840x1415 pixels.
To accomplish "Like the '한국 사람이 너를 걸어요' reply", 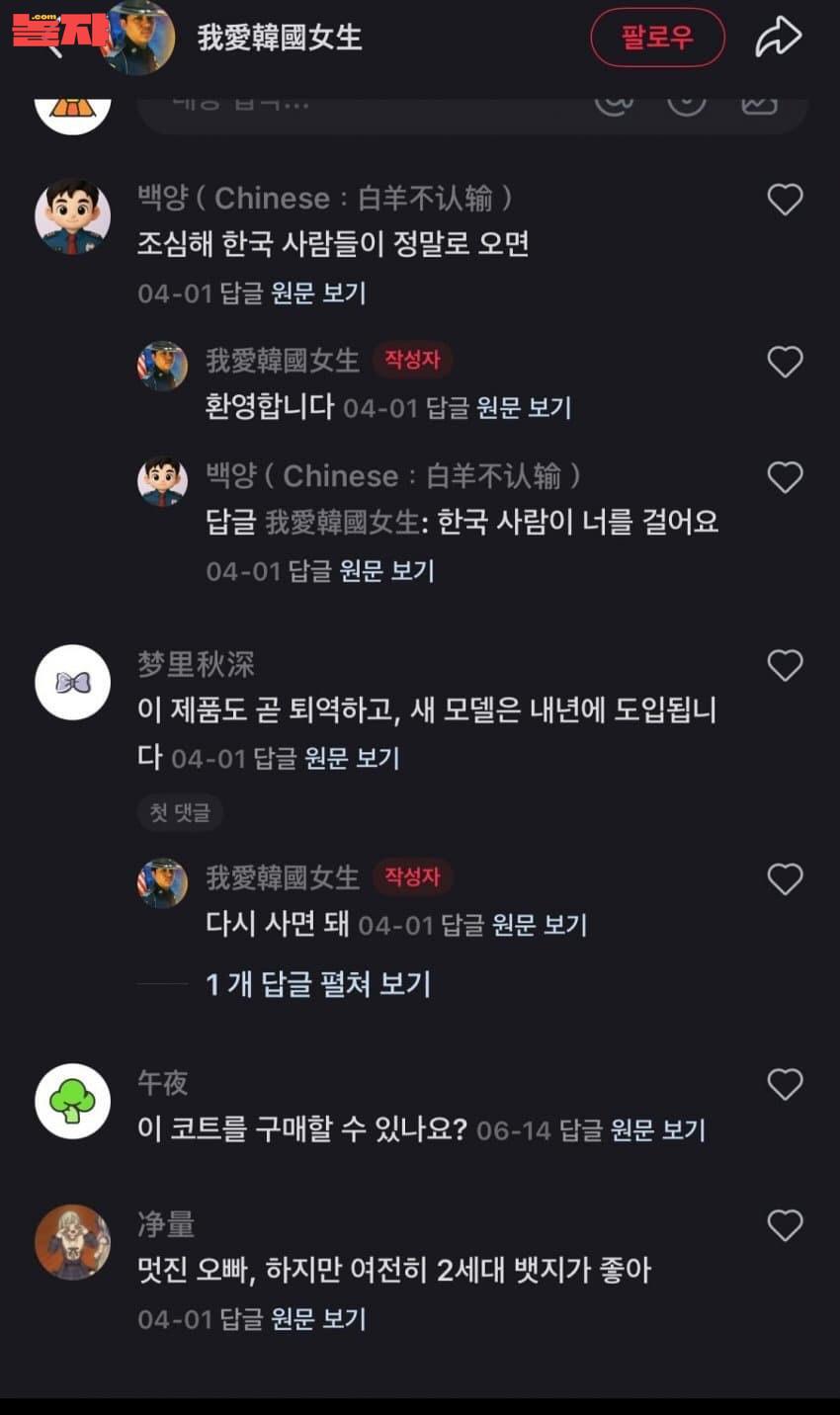I will click(785, 478).
